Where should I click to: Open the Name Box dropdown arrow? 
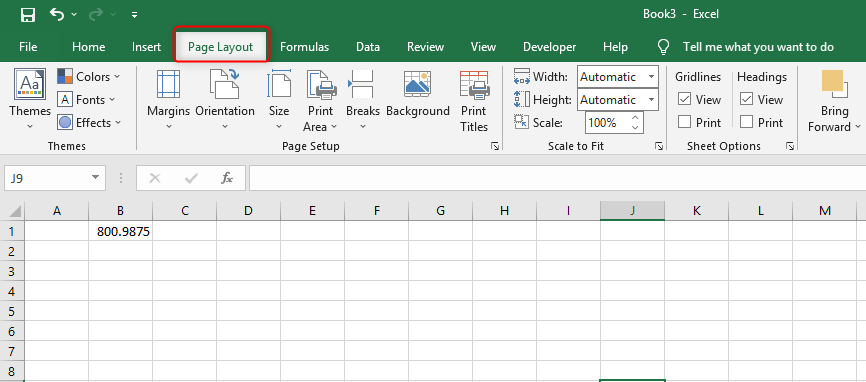click(x=95, y=178)
